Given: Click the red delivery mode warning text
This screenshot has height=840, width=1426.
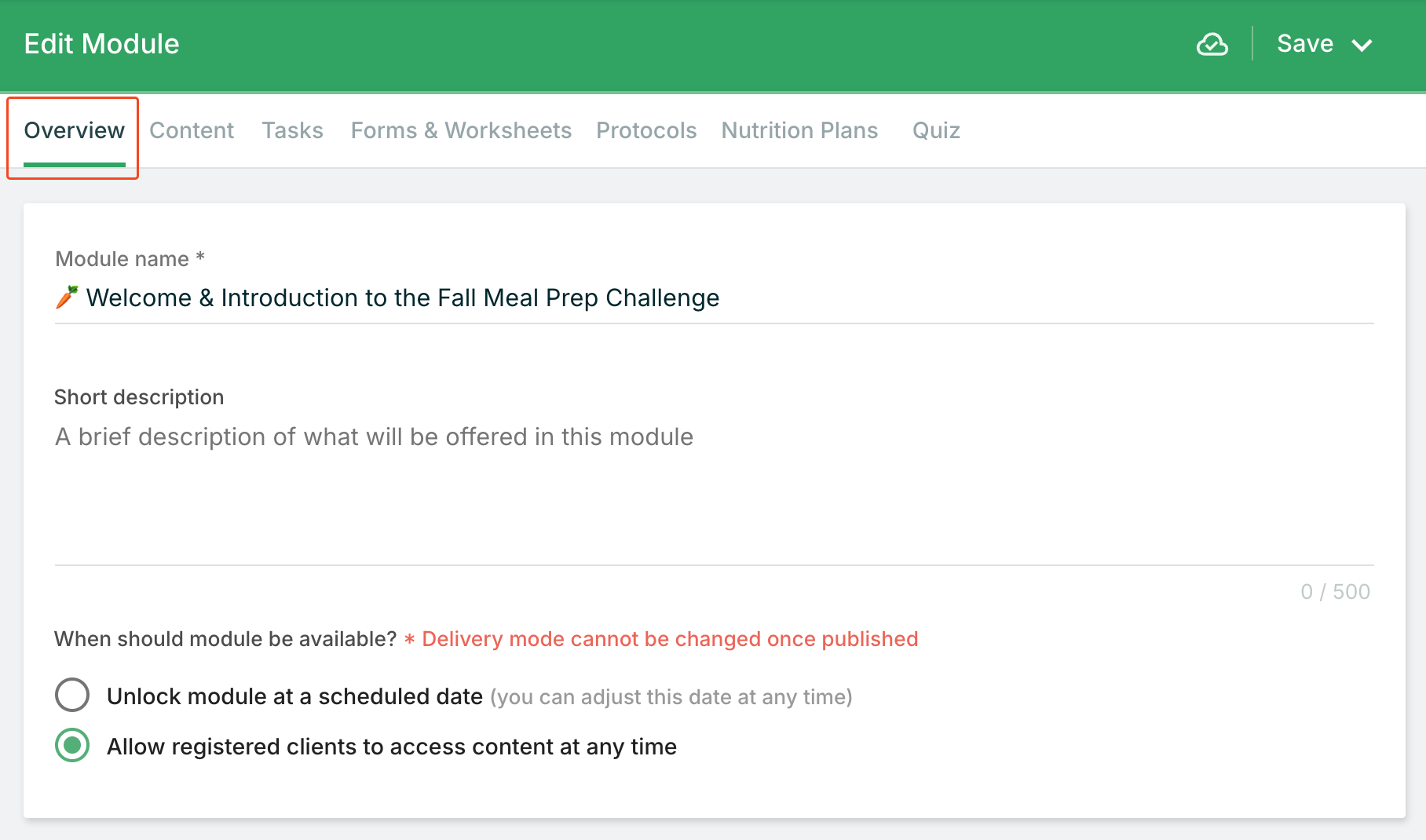Looking at the screenshot, I should 669,639.
